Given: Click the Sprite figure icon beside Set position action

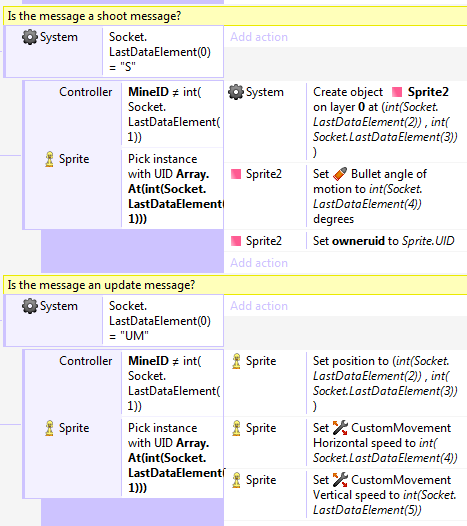Looking at the screenshot, I should pos(237,361).
